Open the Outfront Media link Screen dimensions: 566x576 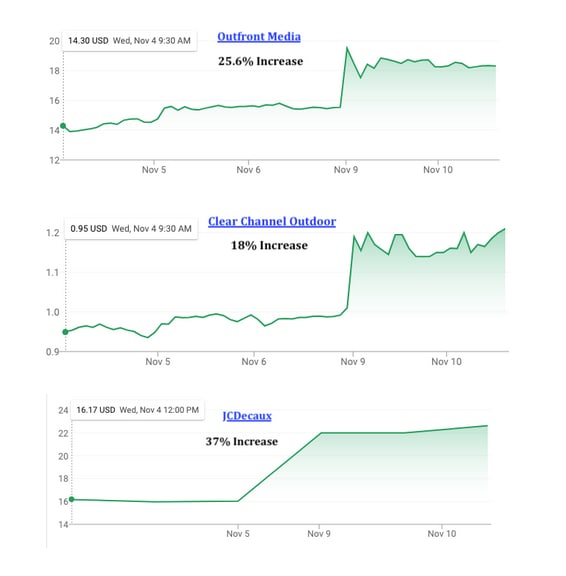259,37
